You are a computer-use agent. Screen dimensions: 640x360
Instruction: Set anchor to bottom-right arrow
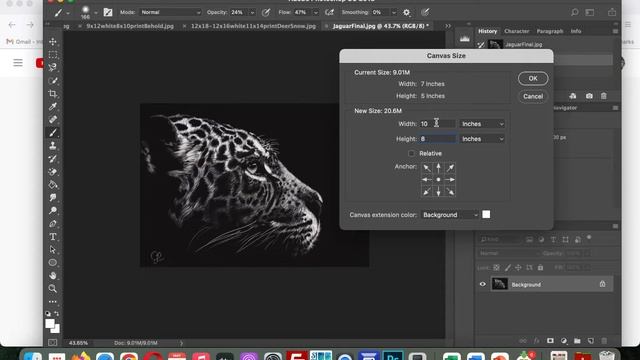pos(450,191)
